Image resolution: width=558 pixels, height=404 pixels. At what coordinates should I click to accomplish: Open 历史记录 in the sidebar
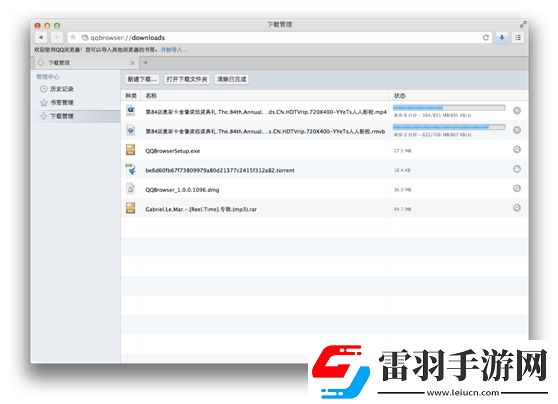click(x=62, y=89)
